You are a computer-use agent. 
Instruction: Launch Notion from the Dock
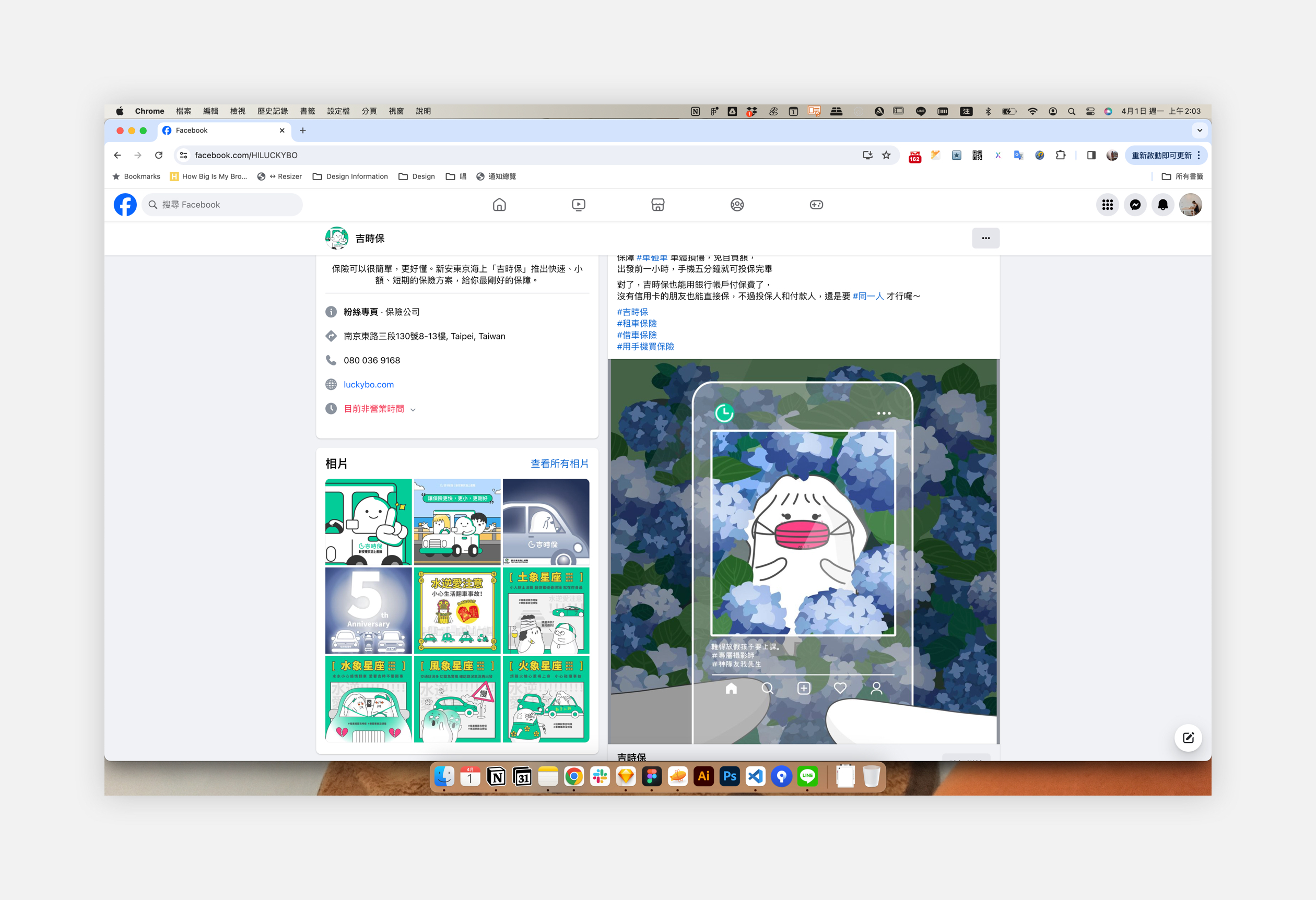tap(496, 777)
